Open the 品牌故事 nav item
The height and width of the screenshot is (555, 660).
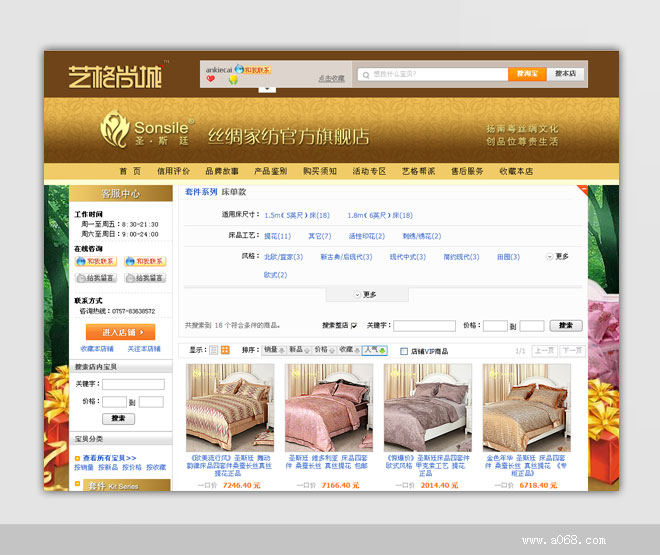[222, 171]
